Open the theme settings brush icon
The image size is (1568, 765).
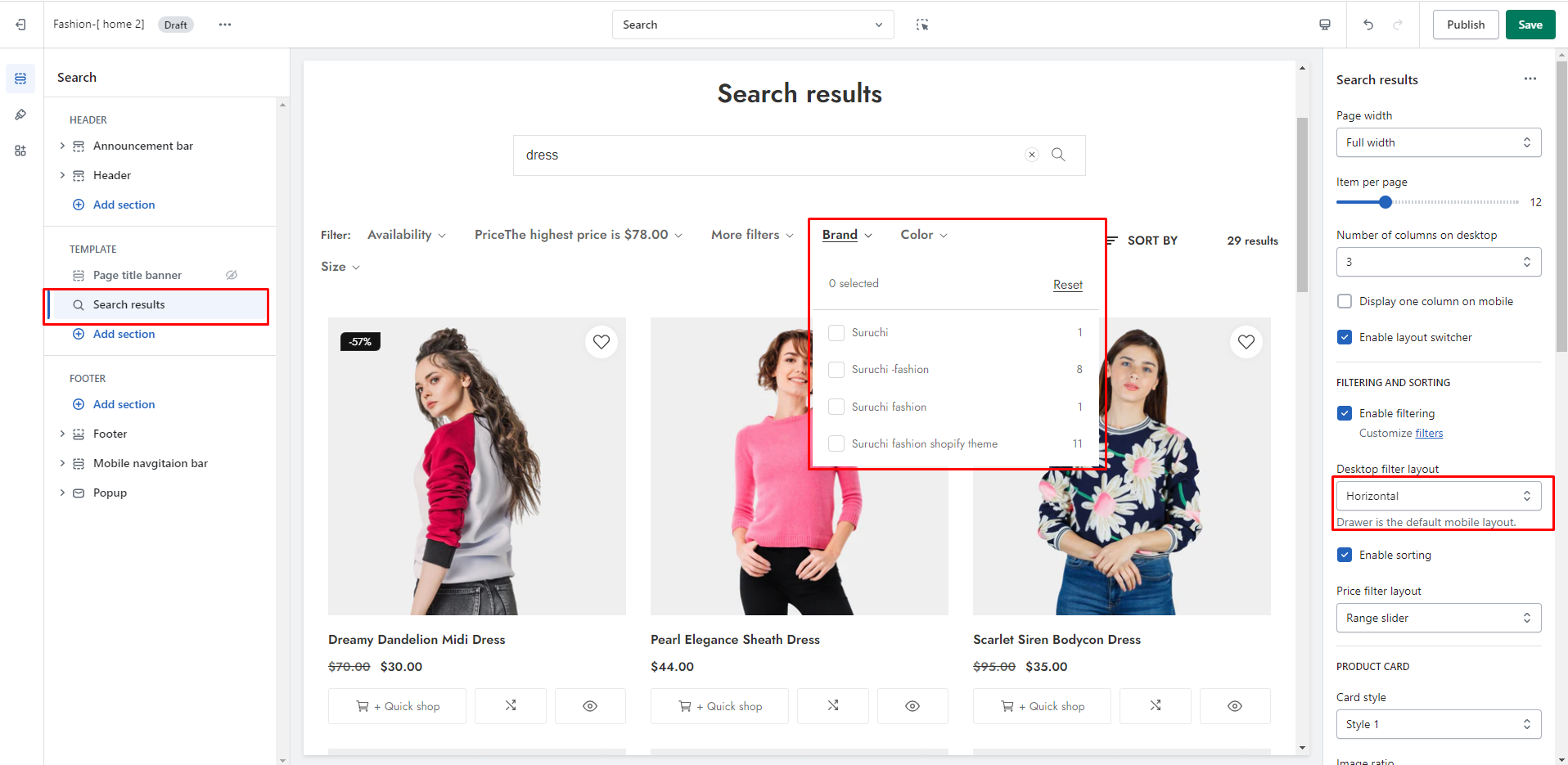tap(20, 115)
